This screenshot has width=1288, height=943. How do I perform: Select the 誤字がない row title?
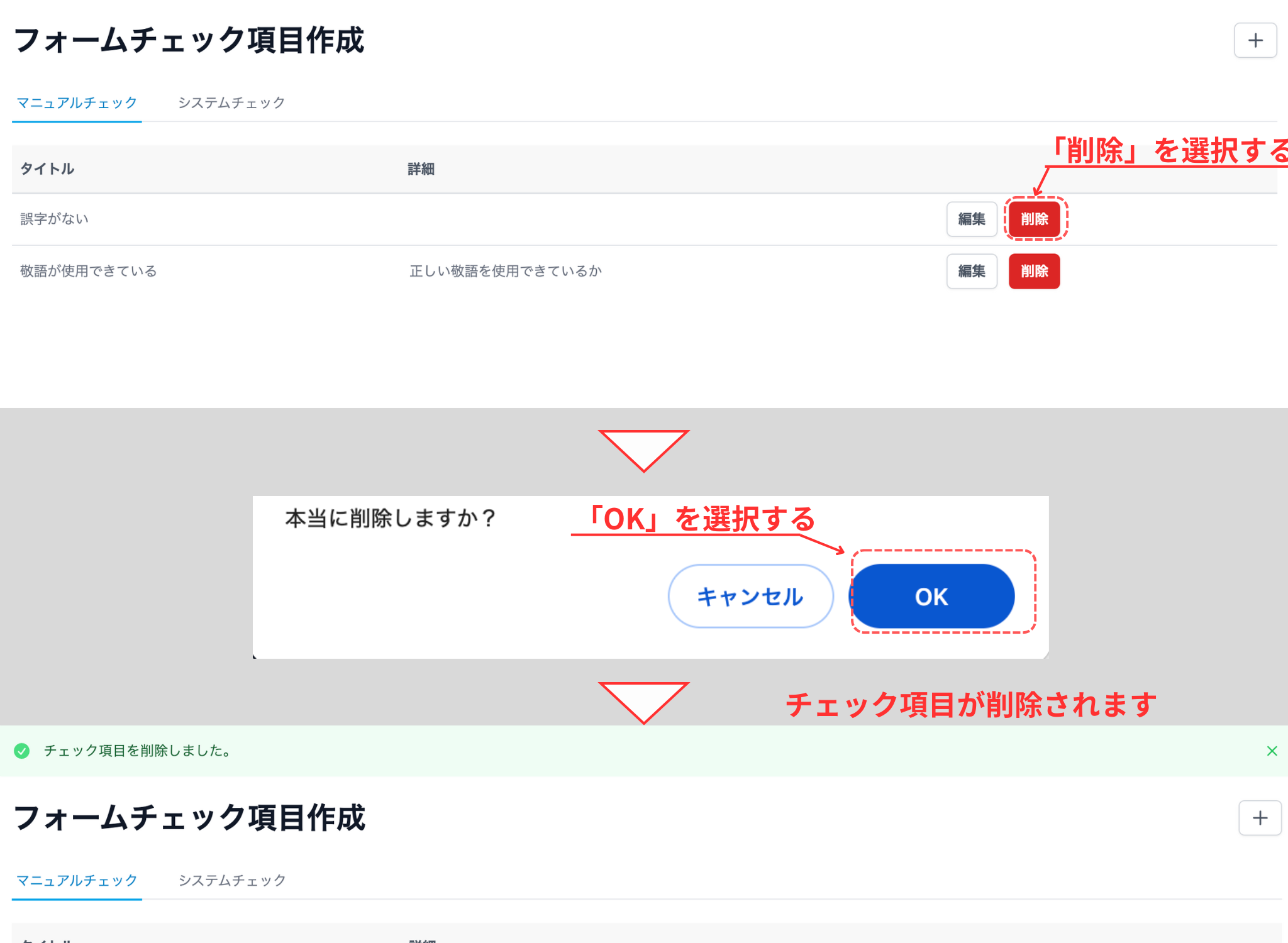click(x=53, y=219)
